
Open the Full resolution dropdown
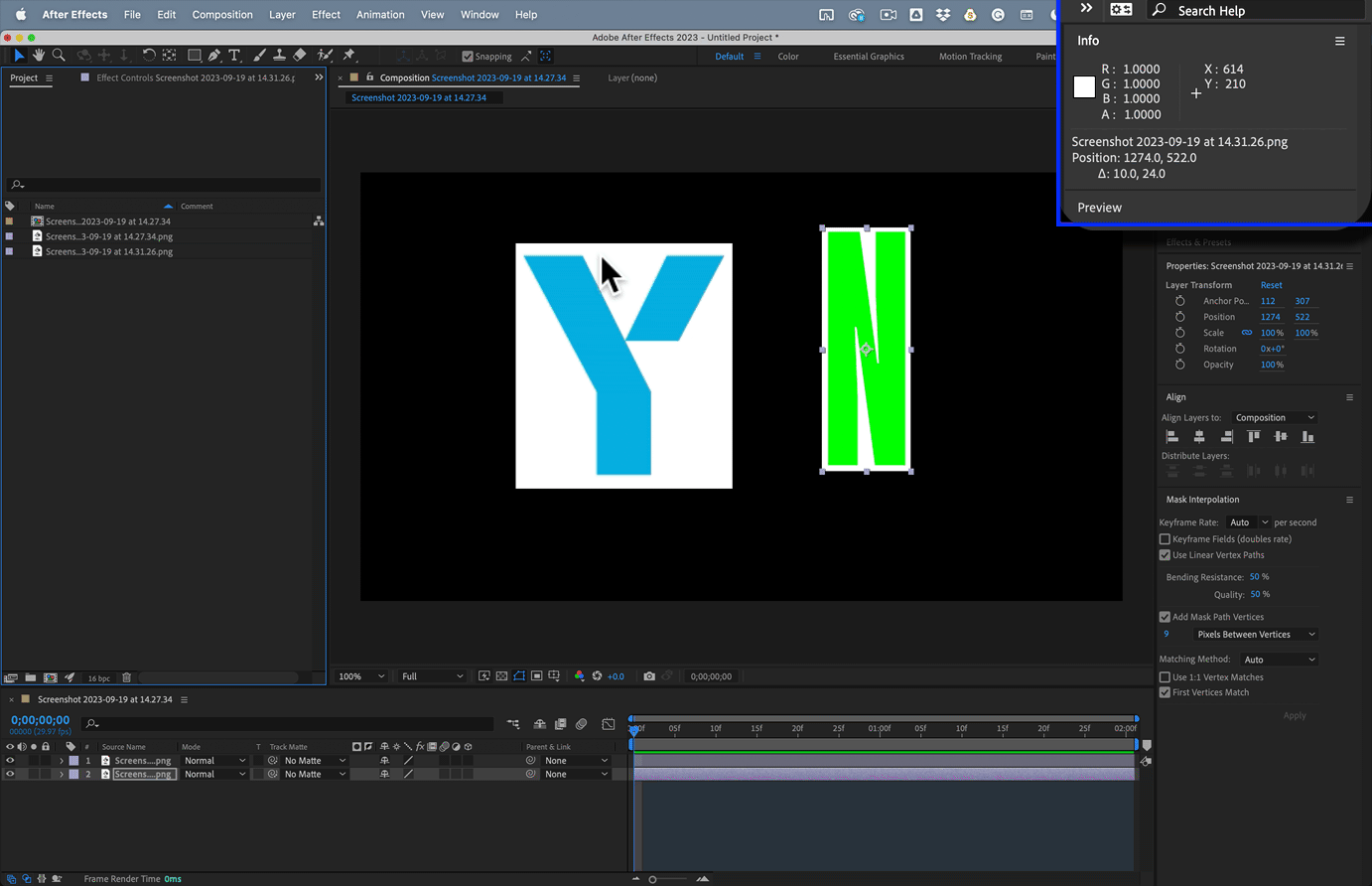click(432, 676)
